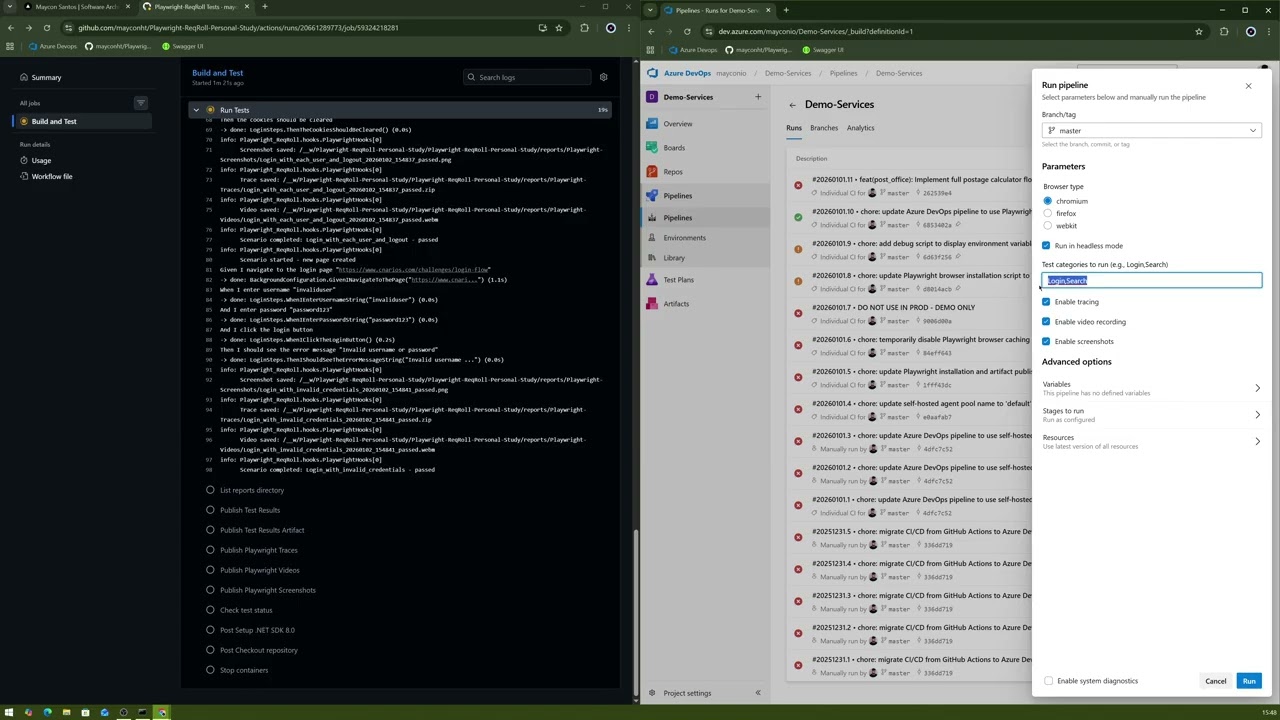Enable system diagnostics checkbox
Viewport: 1280px width, 720px height.
click(1048, 681)
